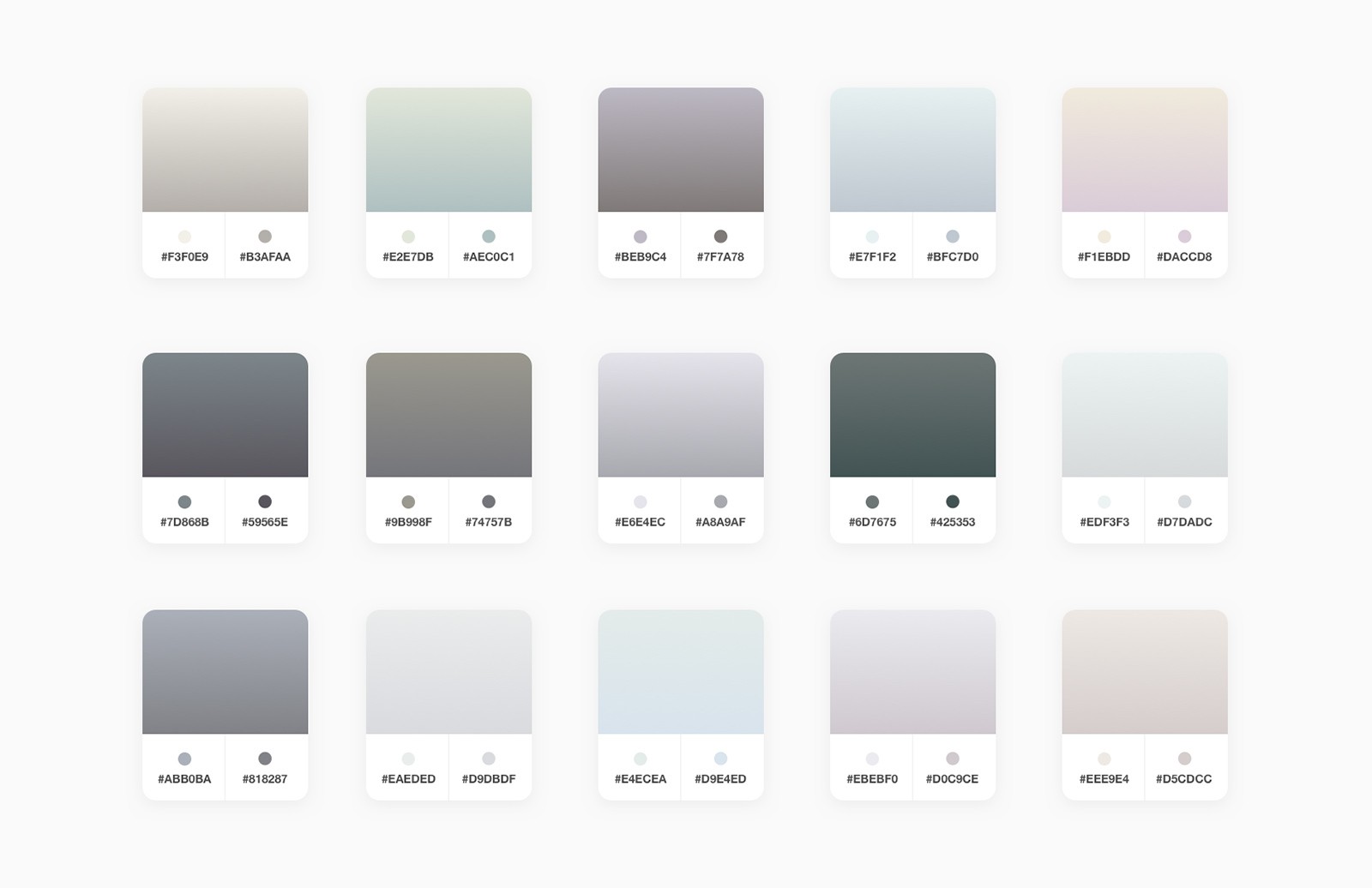Pick the #BEB9C4 color dot

pyautogui.click(x=641, y=237)
